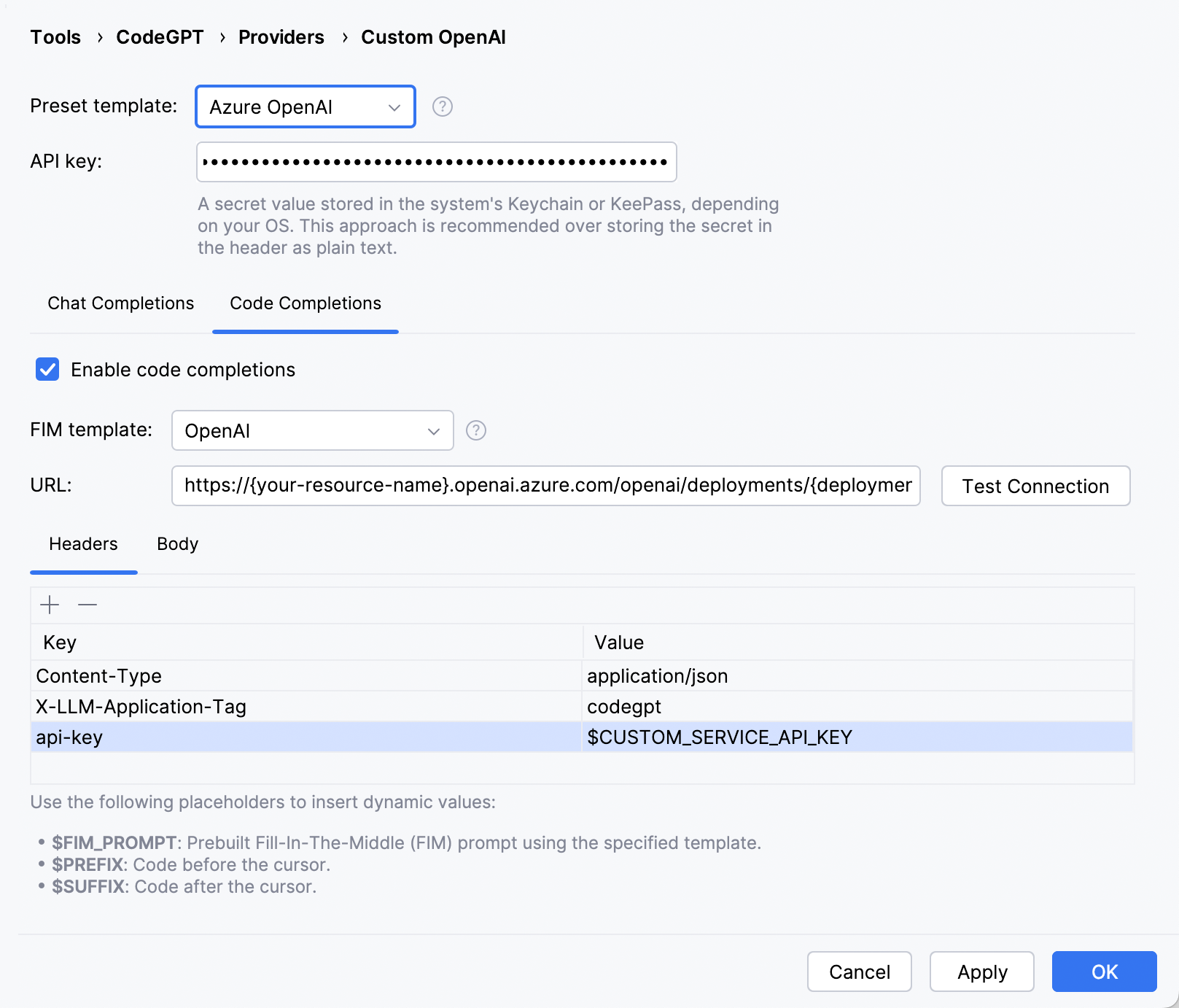The image size is (1179, 1008).
Task: Add a new header with plus icon
Action: pos(50,605)
